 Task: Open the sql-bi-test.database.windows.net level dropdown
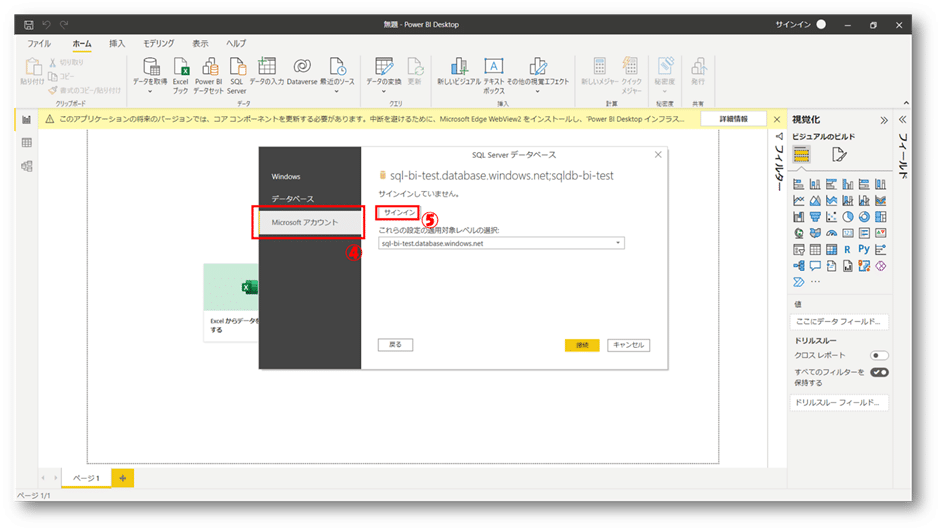[501, 243]
